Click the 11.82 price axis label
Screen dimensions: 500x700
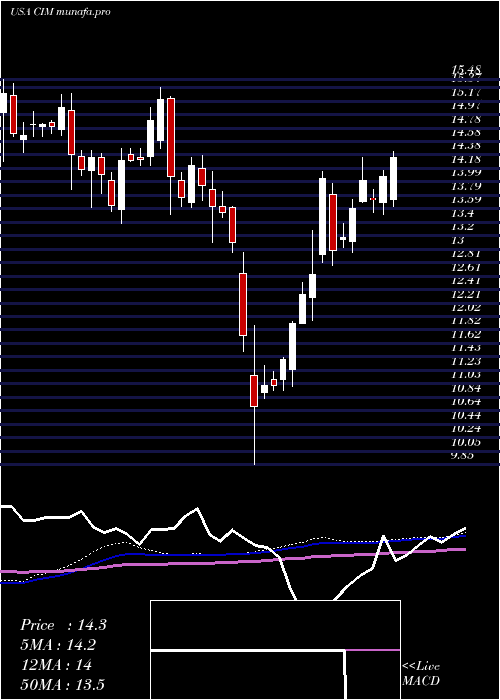tap(466, 321)
